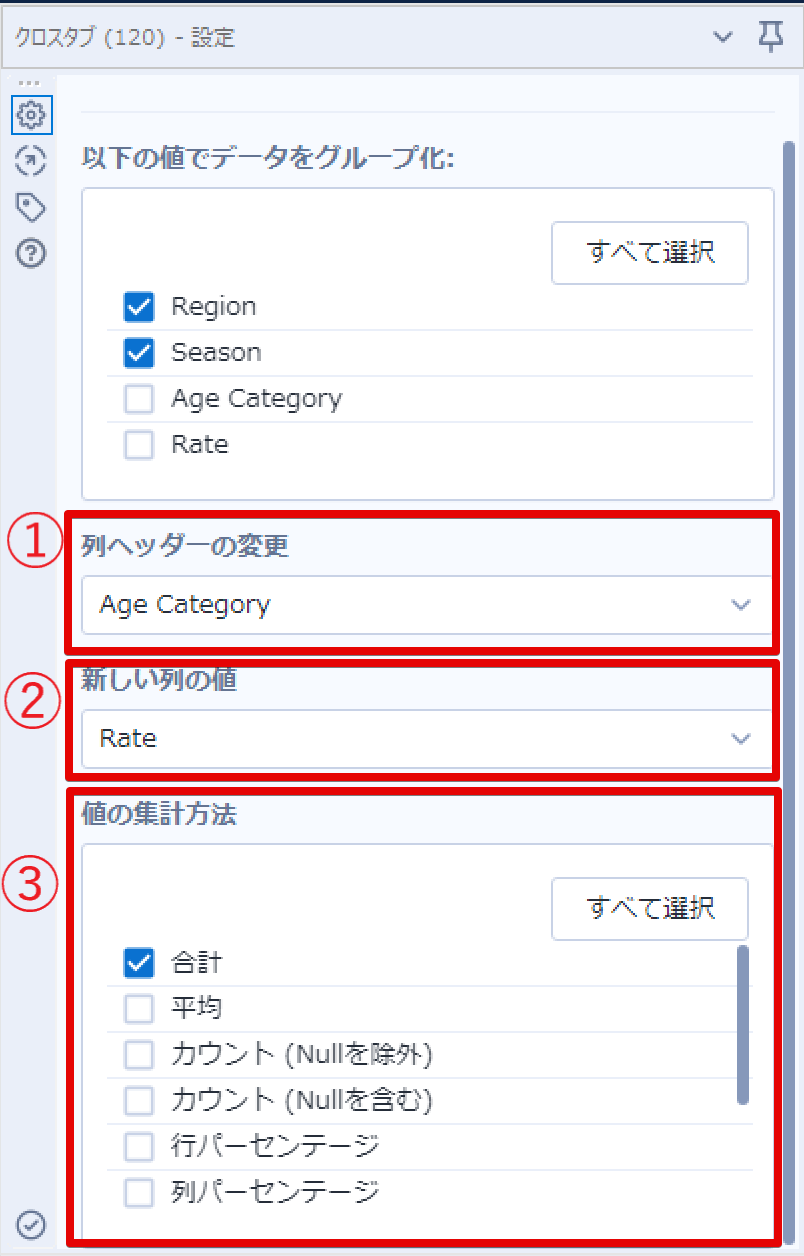Click すべて選択 button in the grouping section
804x1256 pixels.
pyautogui.click(x=650, y=252)
